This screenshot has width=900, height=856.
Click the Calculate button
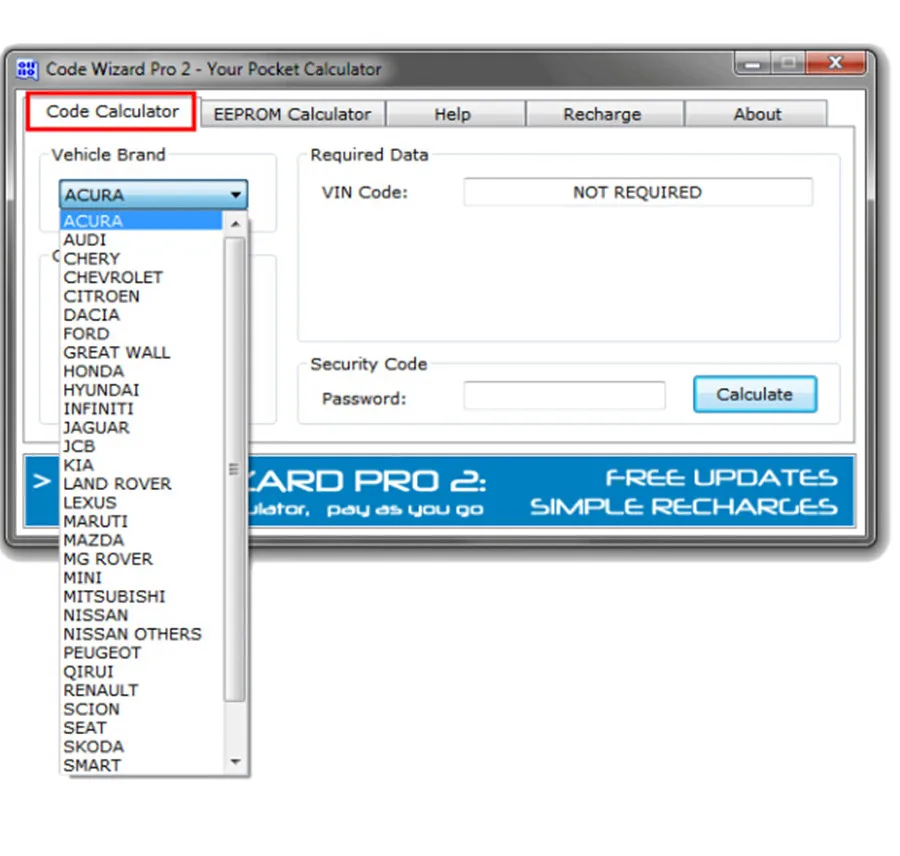(755, 394)
